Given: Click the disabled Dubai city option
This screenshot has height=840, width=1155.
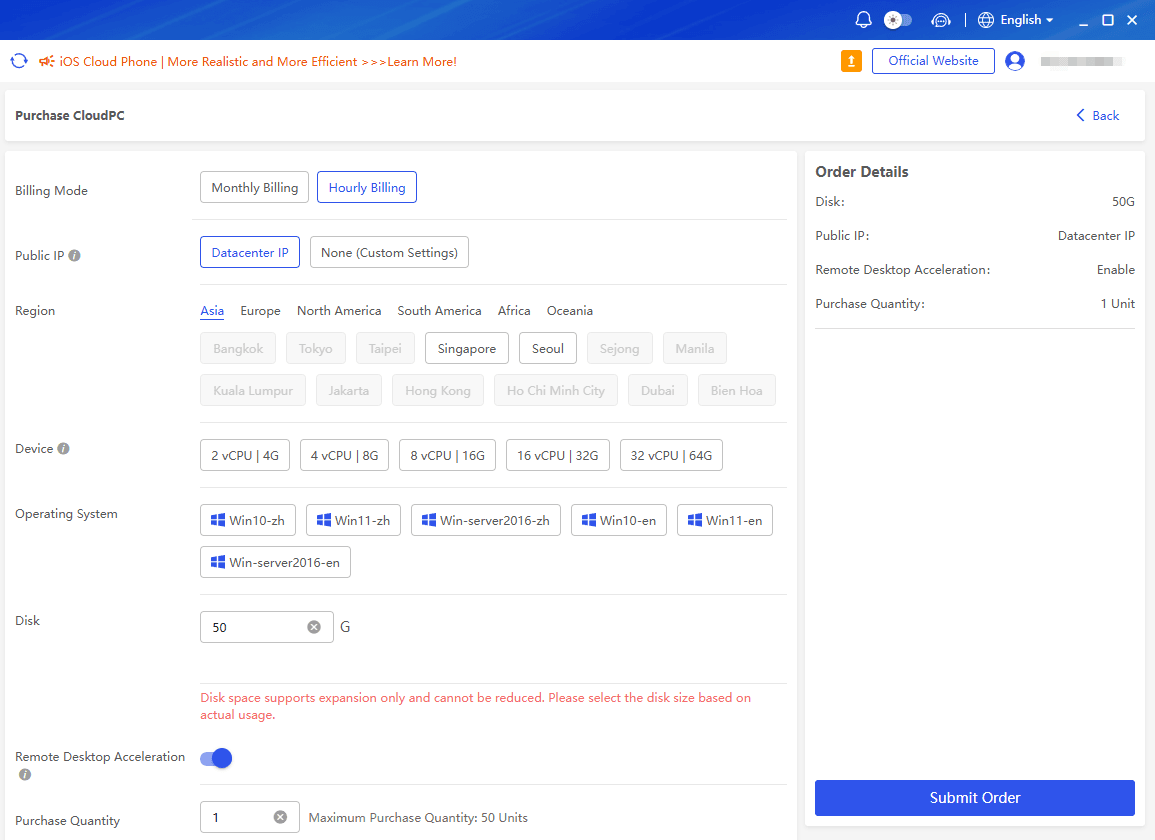Looking at the screenshot, I should (x=657, y=391).
